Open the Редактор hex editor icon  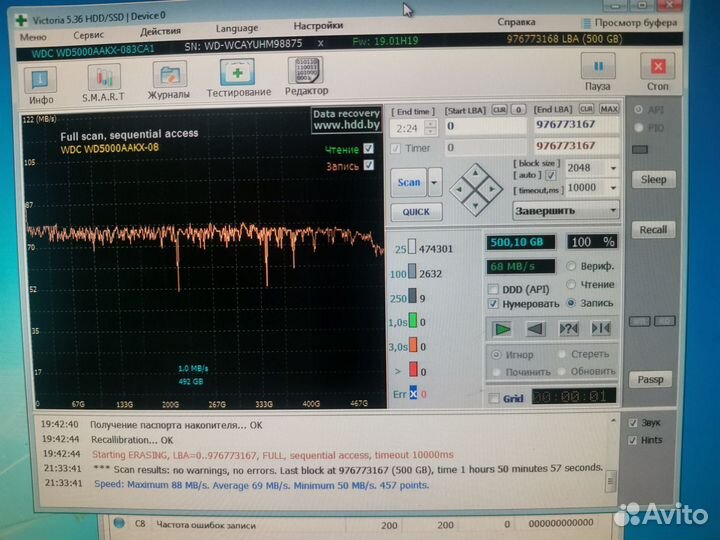pos(306,74)
